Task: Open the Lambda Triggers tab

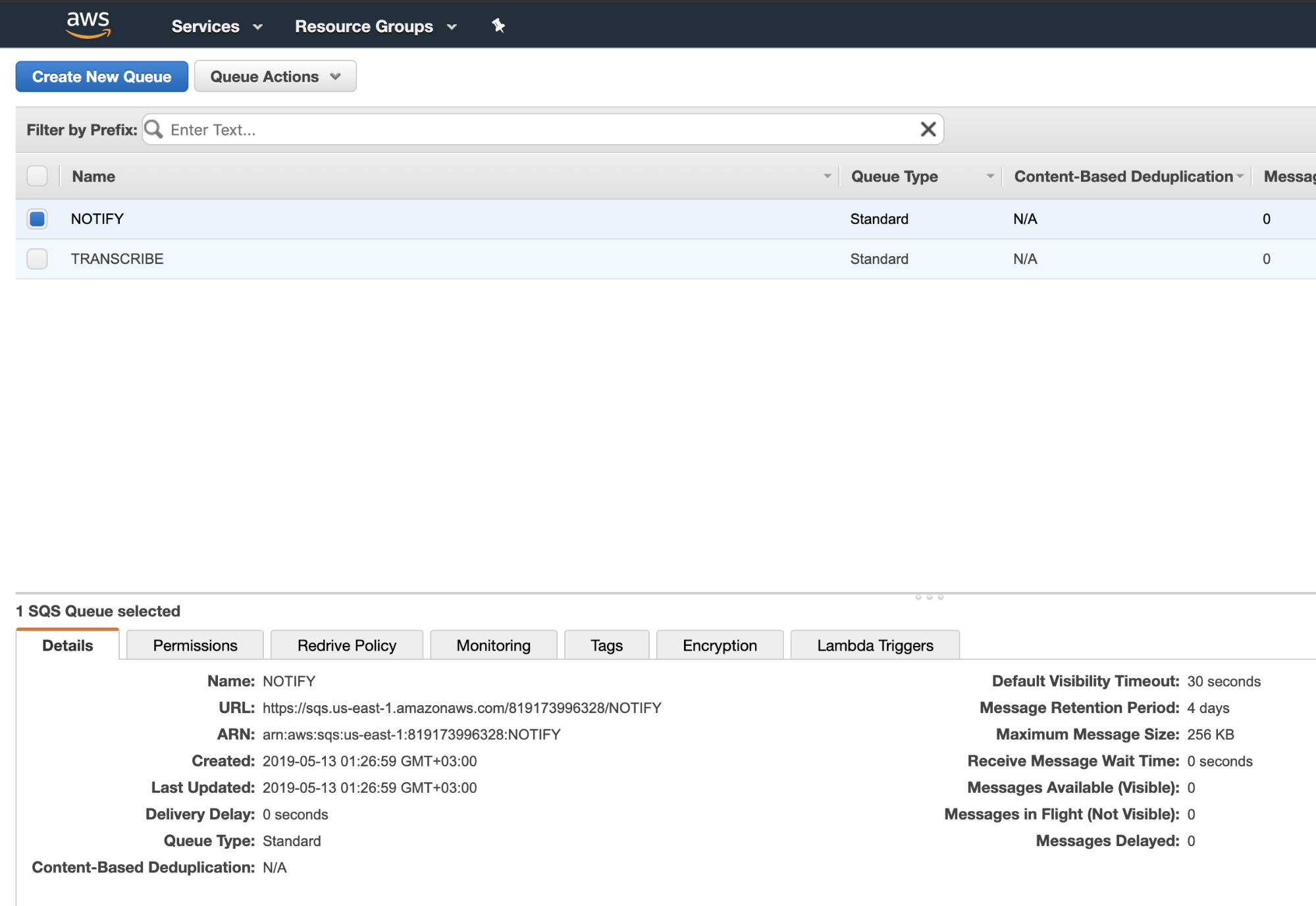Action: click(x=874, y=645)
